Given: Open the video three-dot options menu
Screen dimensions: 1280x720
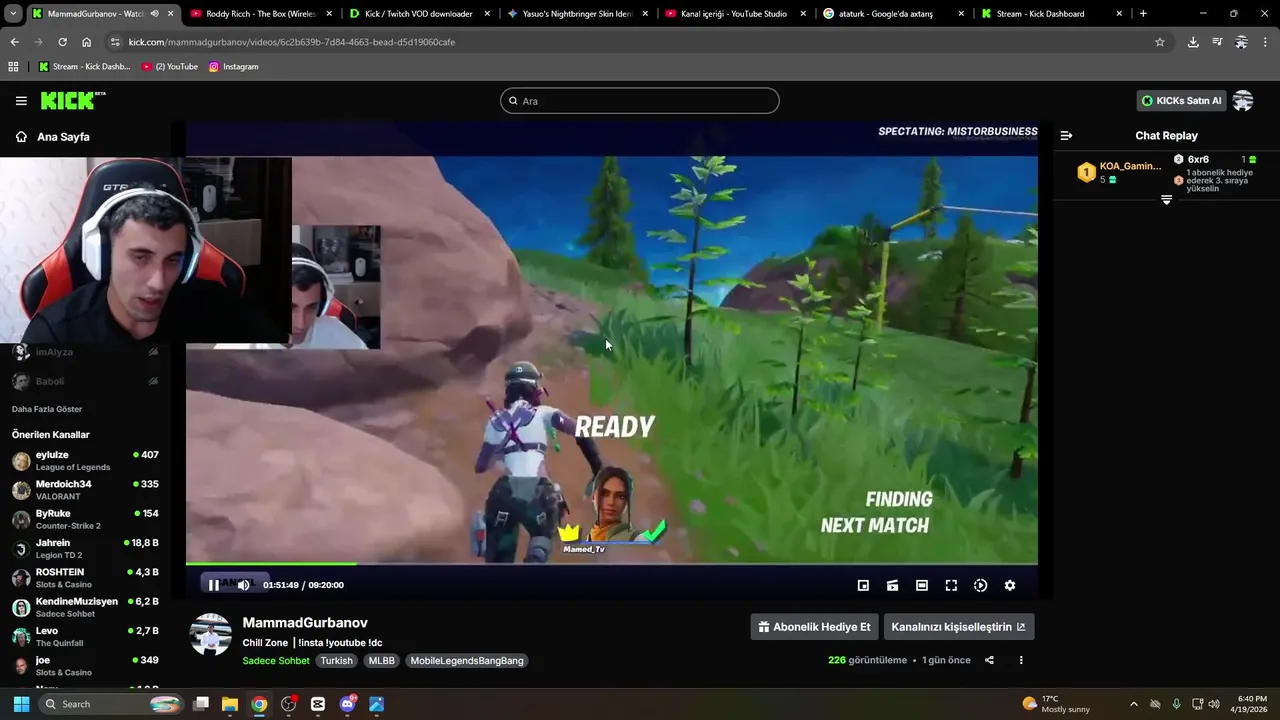Looking at the screenshot, I should (x=1021, y=660).
